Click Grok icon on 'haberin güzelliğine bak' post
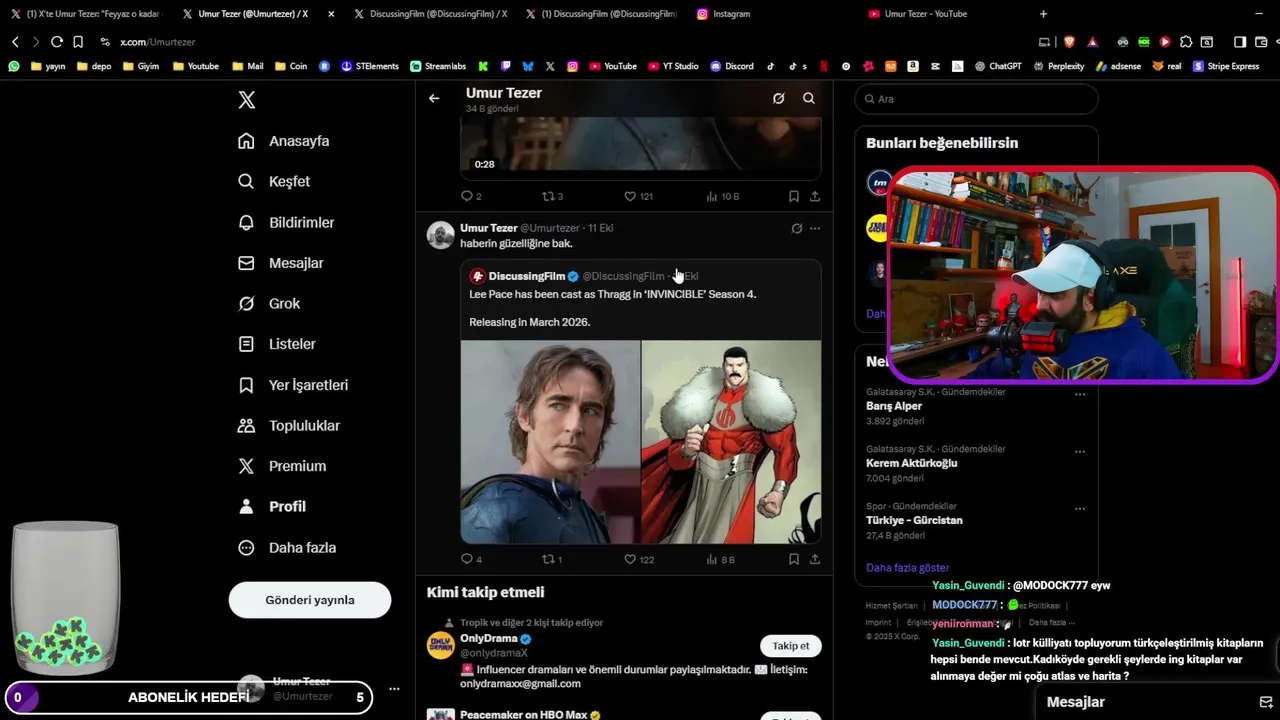The width and height of the screenshot is (1280, 720). pyautogui.click(x=797, y=228)
